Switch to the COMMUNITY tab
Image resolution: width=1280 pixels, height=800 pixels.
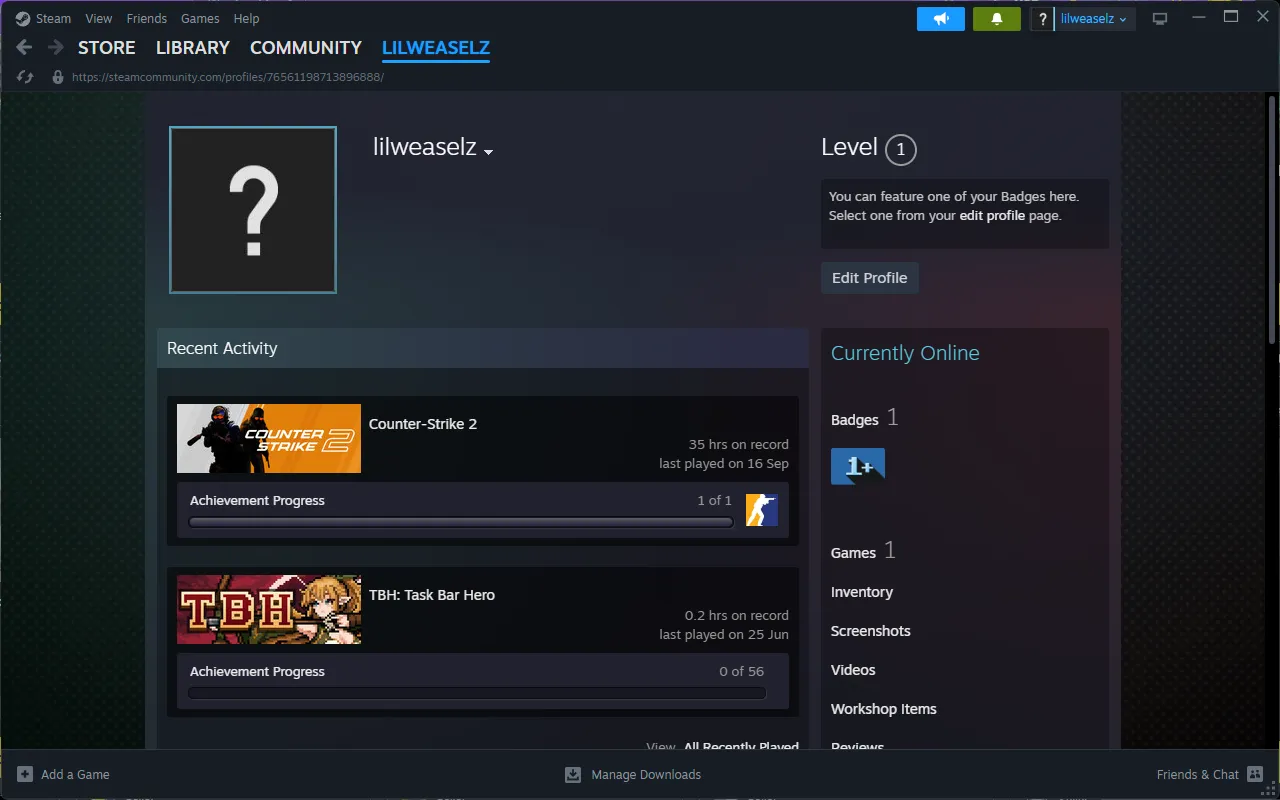click(306, 48)
